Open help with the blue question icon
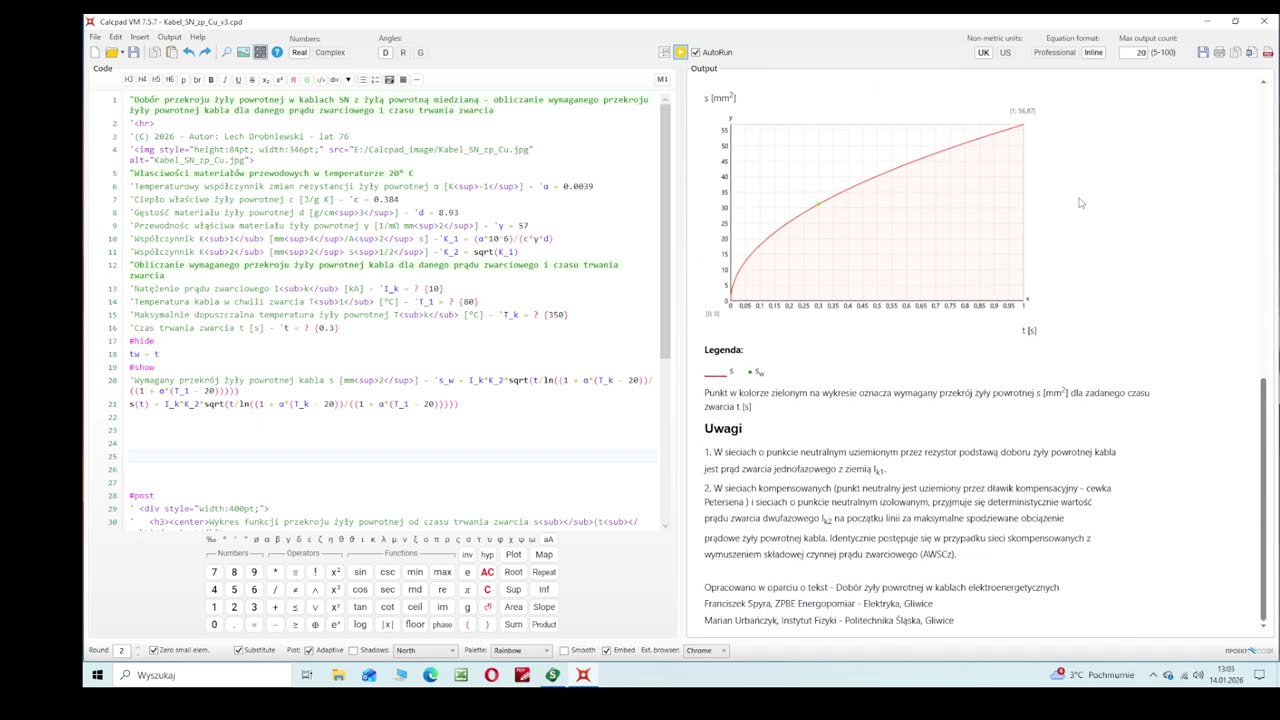The height and width of the screenshot is (720, 1280). point(277,52)
